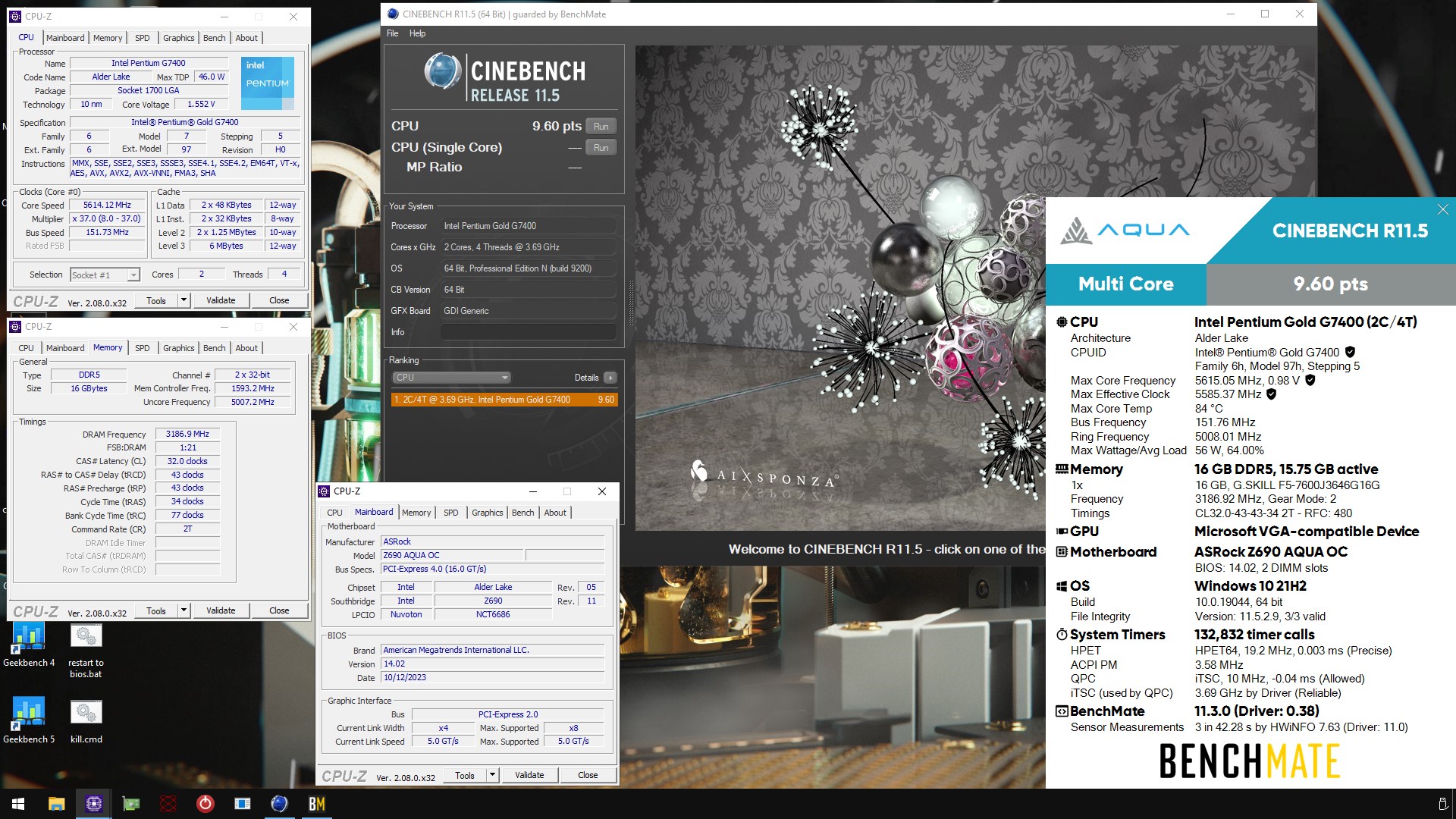Select blue window taskbar icon

243,804
